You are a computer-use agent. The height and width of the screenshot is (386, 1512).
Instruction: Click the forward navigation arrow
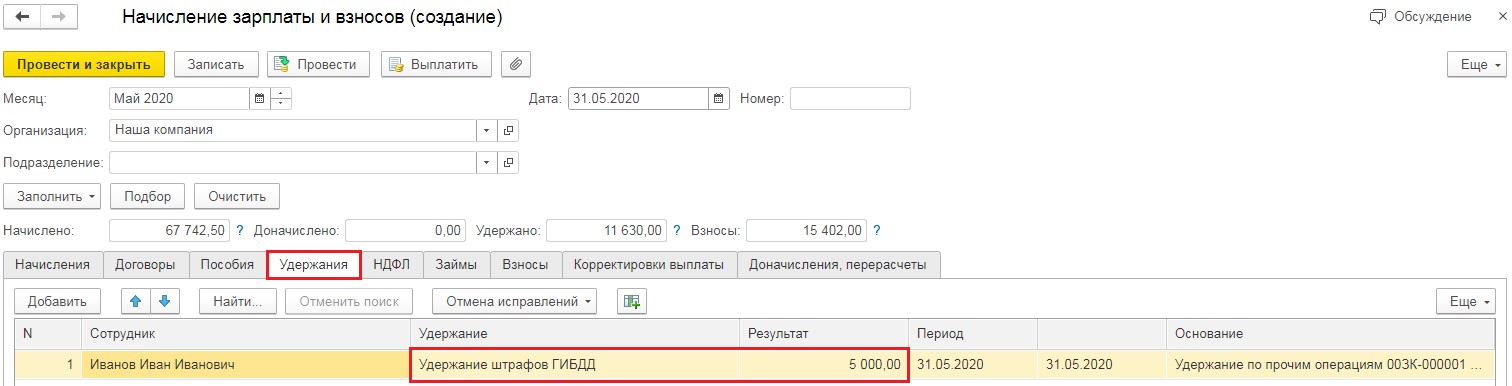[58, 18]
